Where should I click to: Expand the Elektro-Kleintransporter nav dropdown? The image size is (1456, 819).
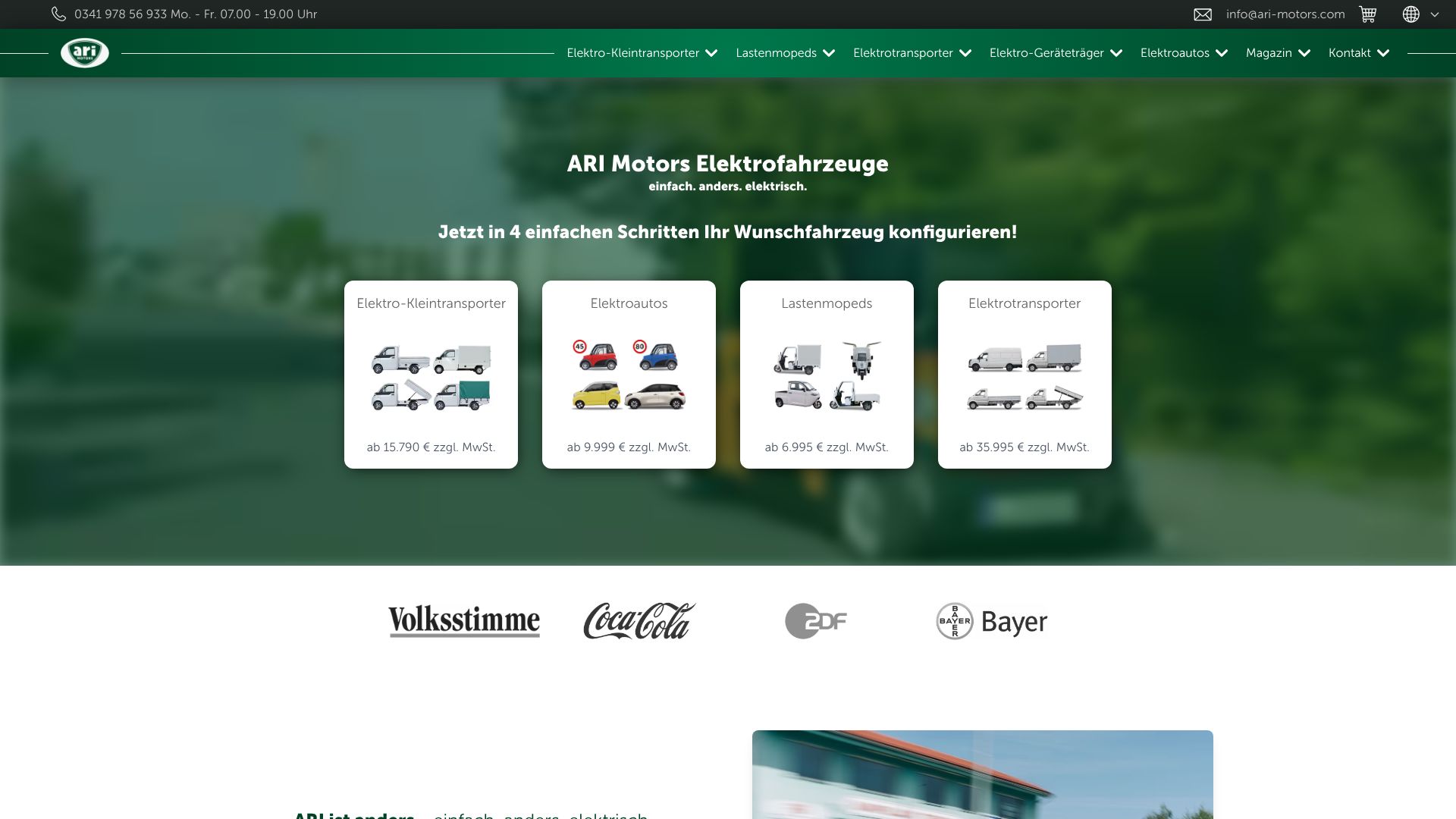(711, 53)
